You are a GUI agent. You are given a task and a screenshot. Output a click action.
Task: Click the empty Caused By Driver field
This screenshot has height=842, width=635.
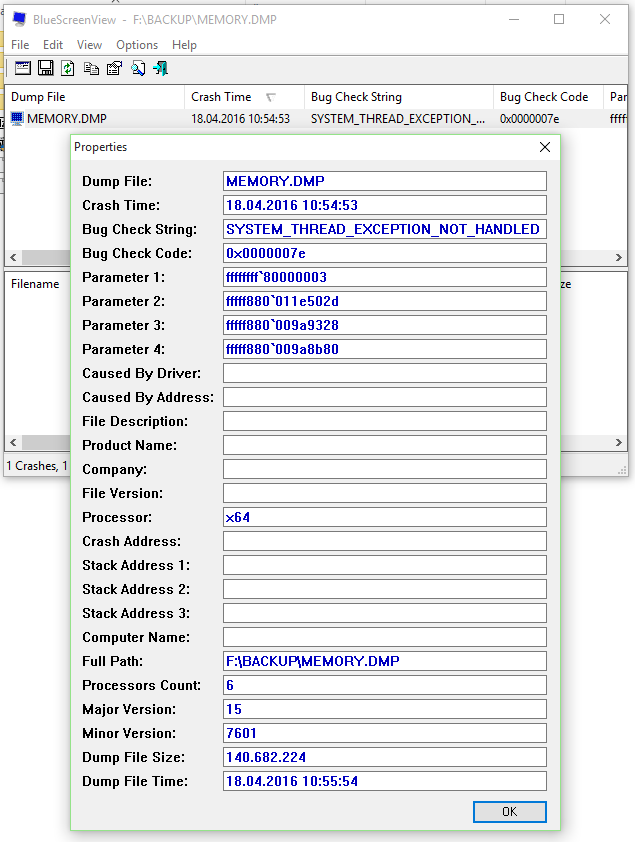click(385, 373)
